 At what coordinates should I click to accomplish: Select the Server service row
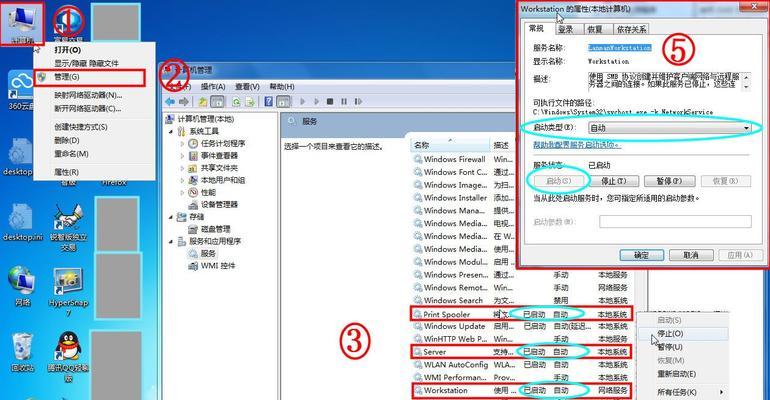pos(522,352)
